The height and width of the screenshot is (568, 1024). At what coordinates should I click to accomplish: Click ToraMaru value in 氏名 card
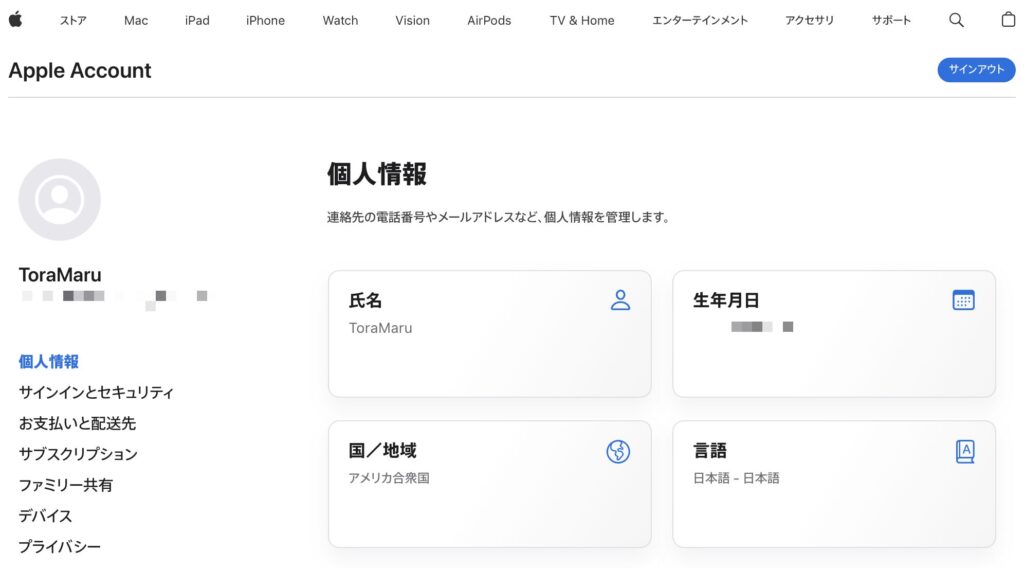[x=381, y=328]
